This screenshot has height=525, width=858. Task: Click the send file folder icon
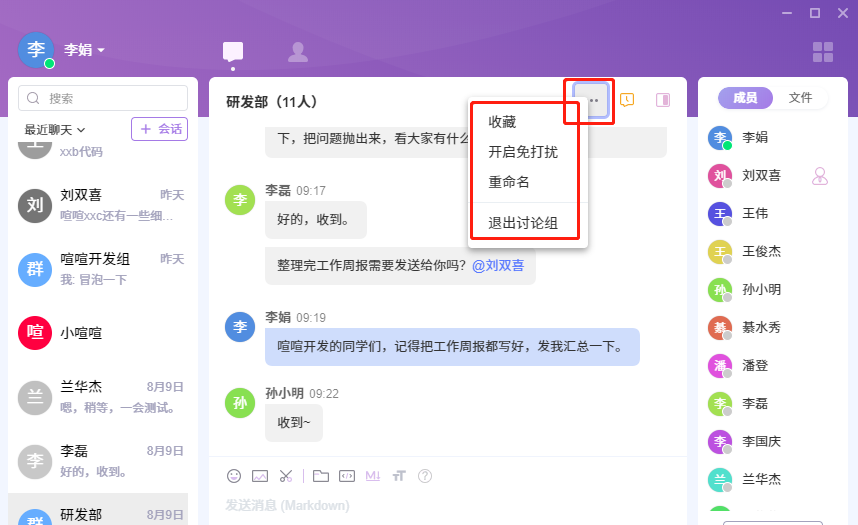pyautogui.click(x=321, y=476)
